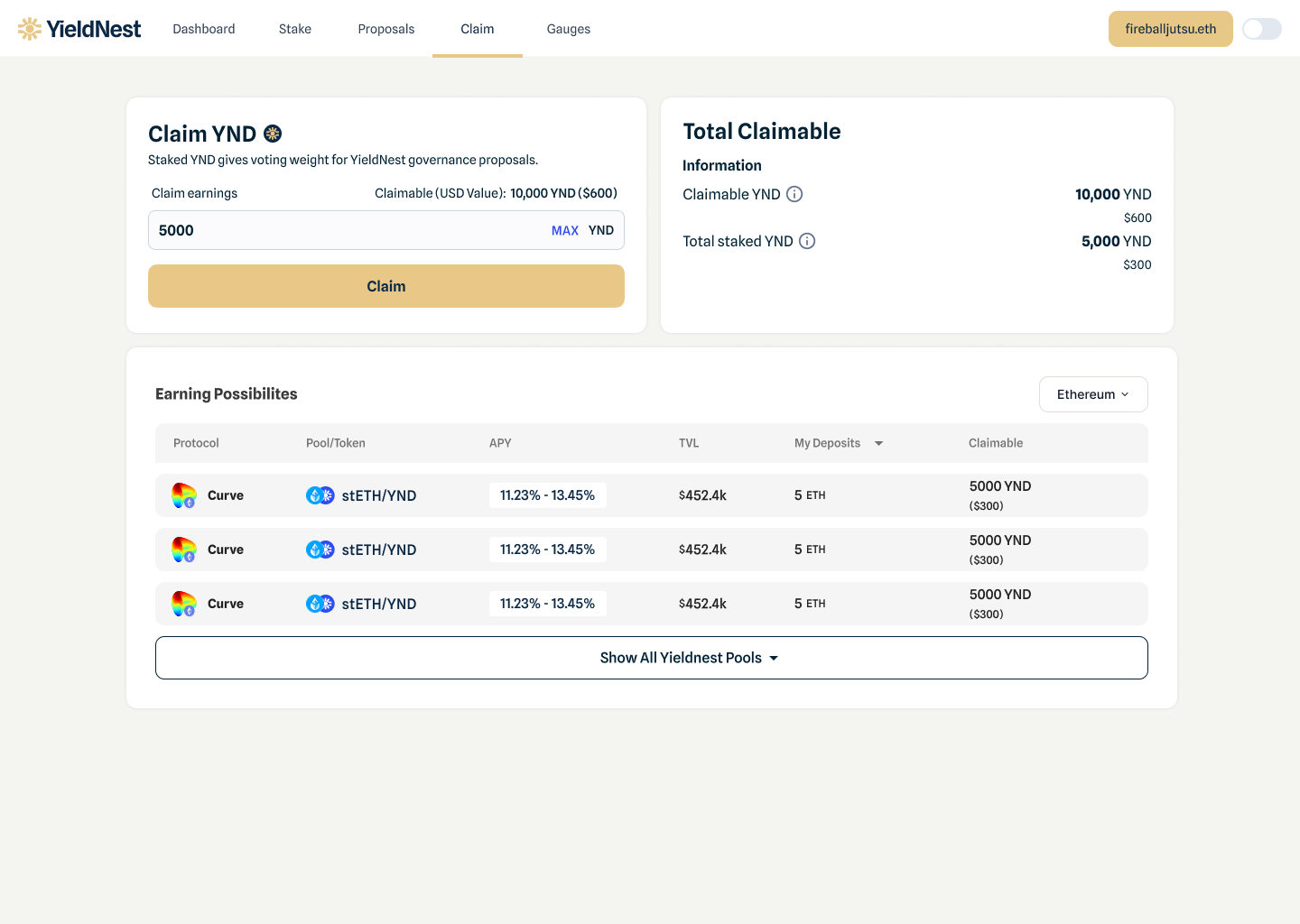1300x924 pixels.
Task: Select the Claim tab
Action: (478, 29)
